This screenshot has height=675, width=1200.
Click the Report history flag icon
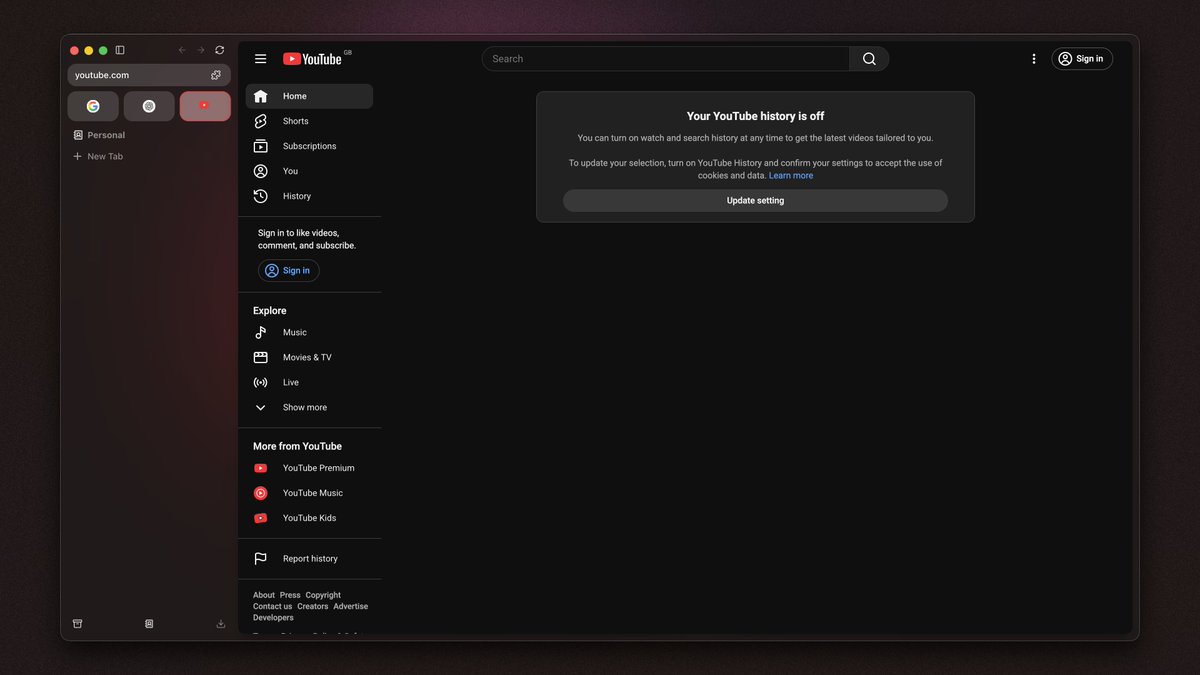click(x=260, y=559)
